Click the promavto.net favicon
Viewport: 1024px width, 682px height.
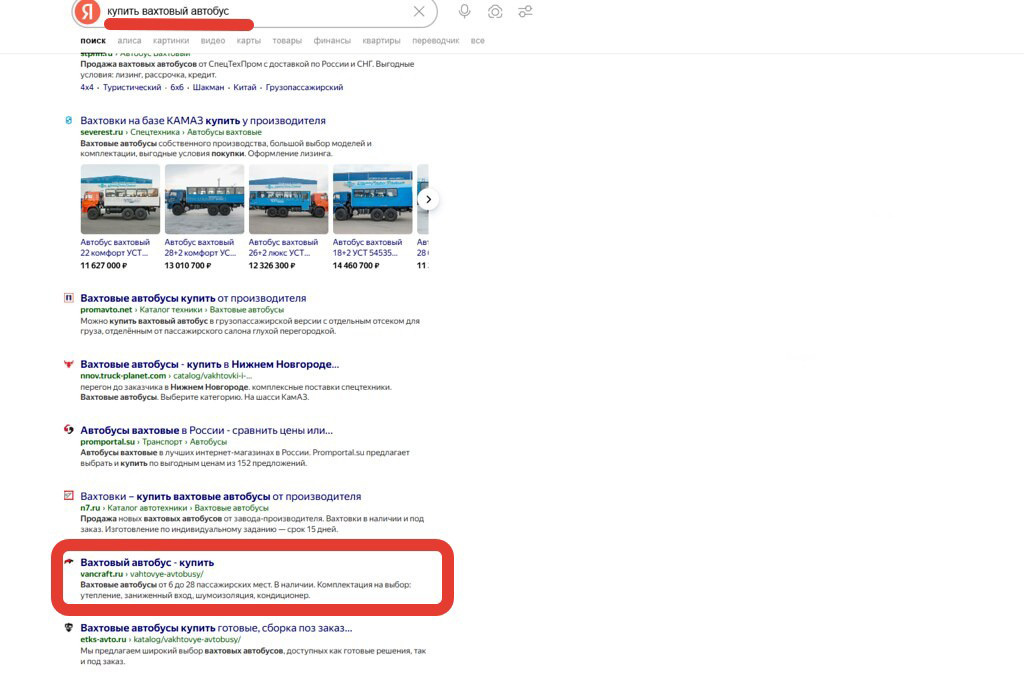(x=69, y=298)
